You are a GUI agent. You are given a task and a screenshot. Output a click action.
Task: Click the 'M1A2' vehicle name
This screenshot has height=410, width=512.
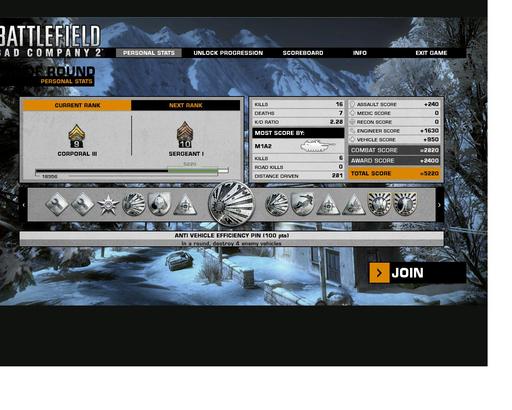[x=263, y=146]
